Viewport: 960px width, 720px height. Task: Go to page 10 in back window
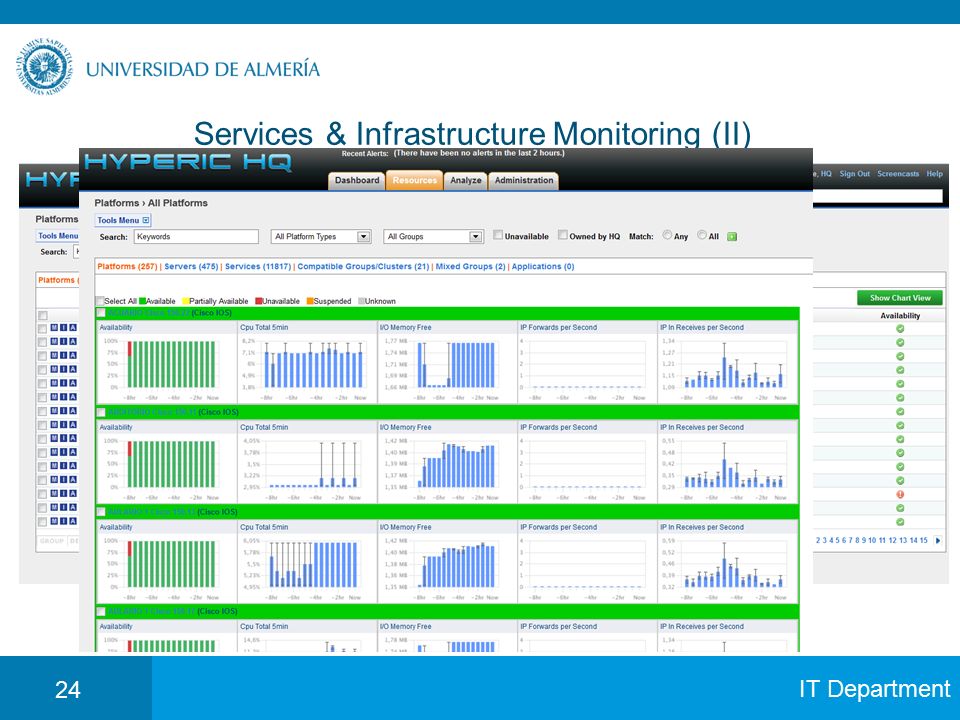click(x=872, y=541)
